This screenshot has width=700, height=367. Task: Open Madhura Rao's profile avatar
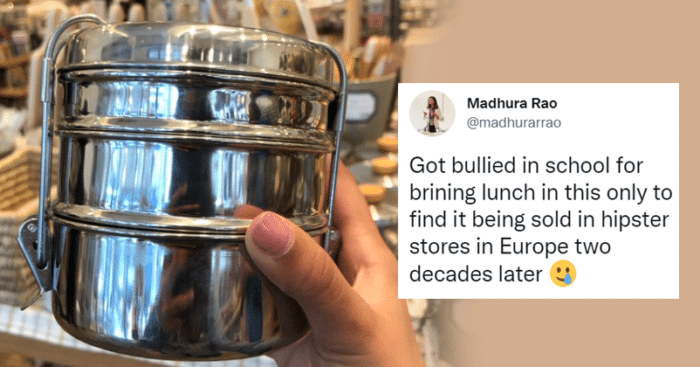pyautogui.click(x=432, y=113)
